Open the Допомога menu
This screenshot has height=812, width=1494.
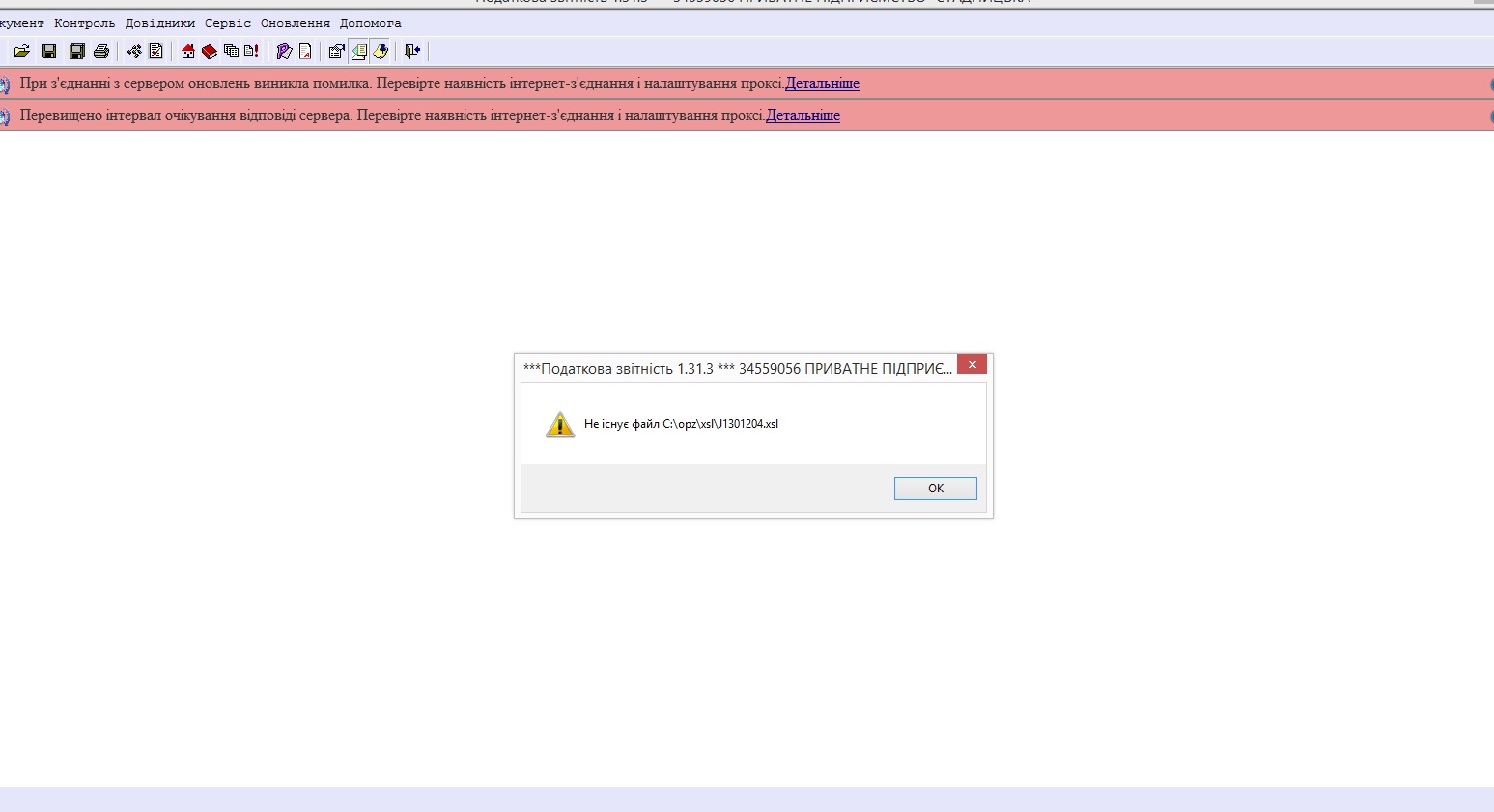[x=370, y=23]
